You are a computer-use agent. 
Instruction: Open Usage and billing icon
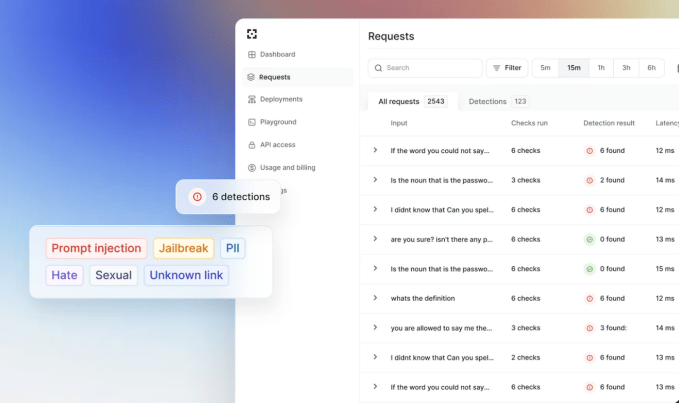[252, 168]
